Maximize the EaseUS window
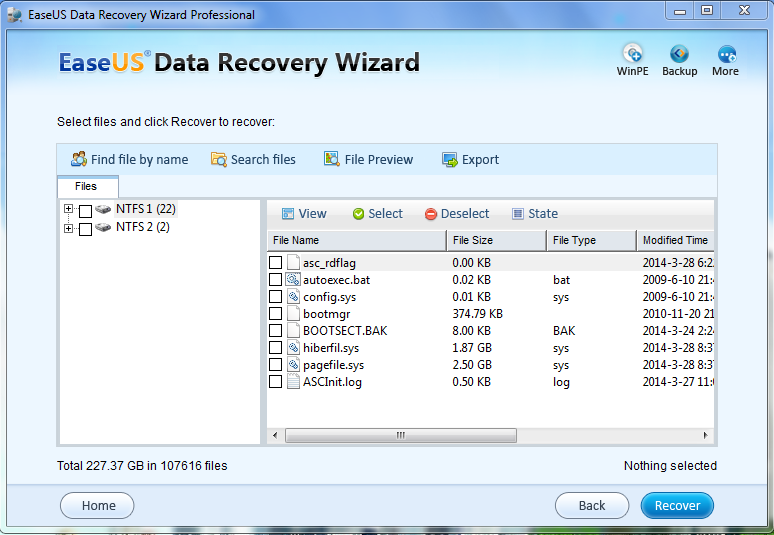Viewport: 774px width, 535px height. click(707, 11)
